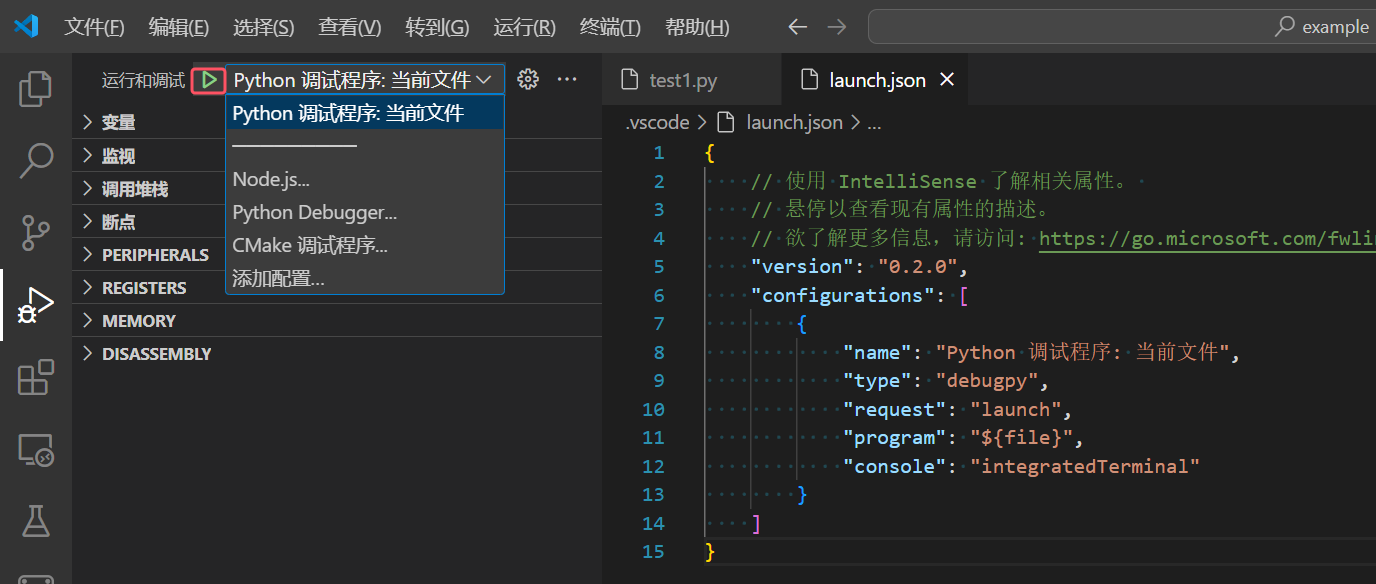
Task: Open the Source Control view
Action: pyautogui.click(x=36, y=232)
